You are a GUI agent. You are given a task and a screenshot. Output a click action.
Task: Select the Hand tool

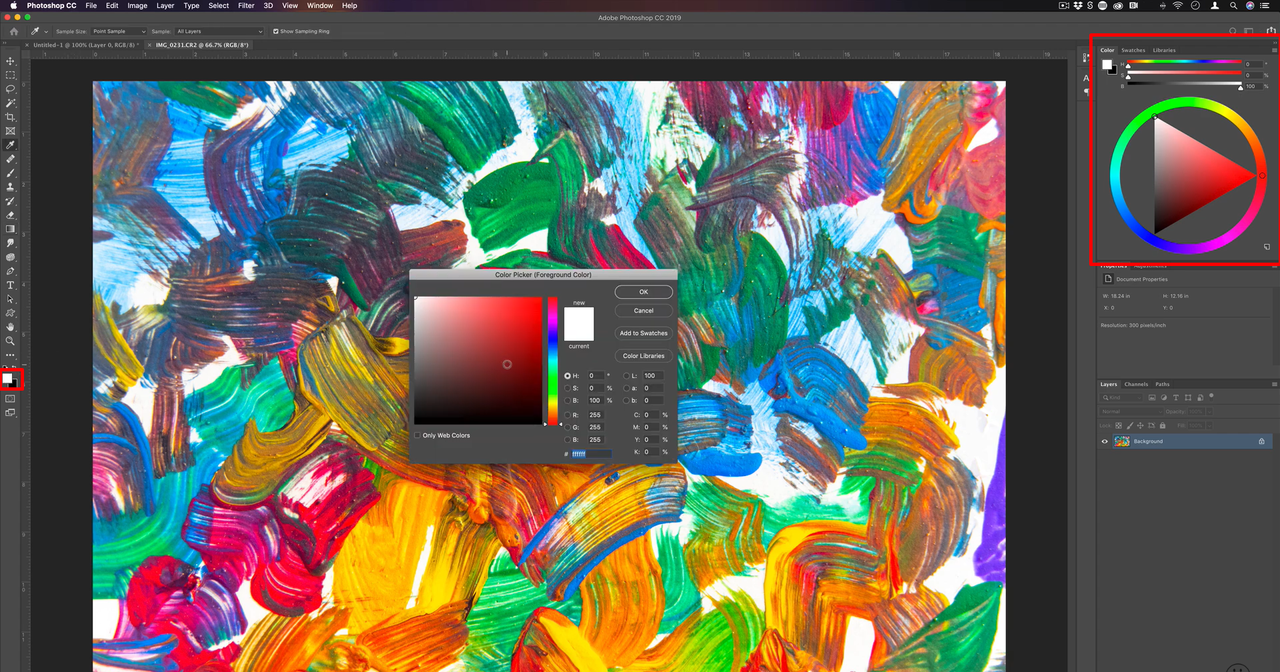tap(11, 327)
